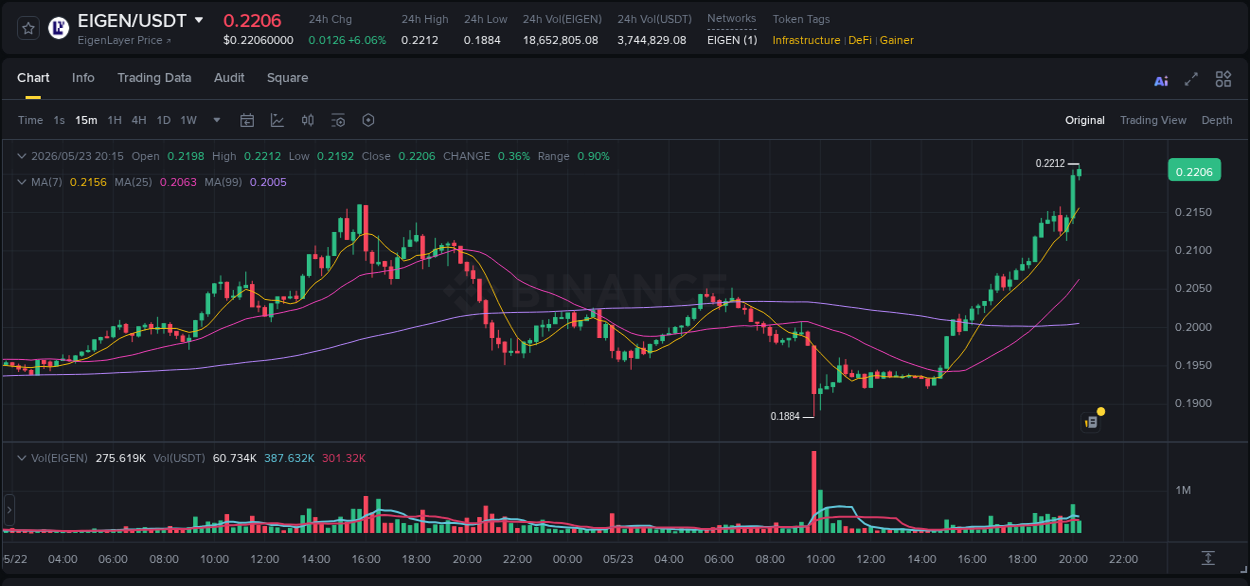Viewport: 1250px width, 586px height.
Task: Open the DeFi token tag
Action: 860,40
